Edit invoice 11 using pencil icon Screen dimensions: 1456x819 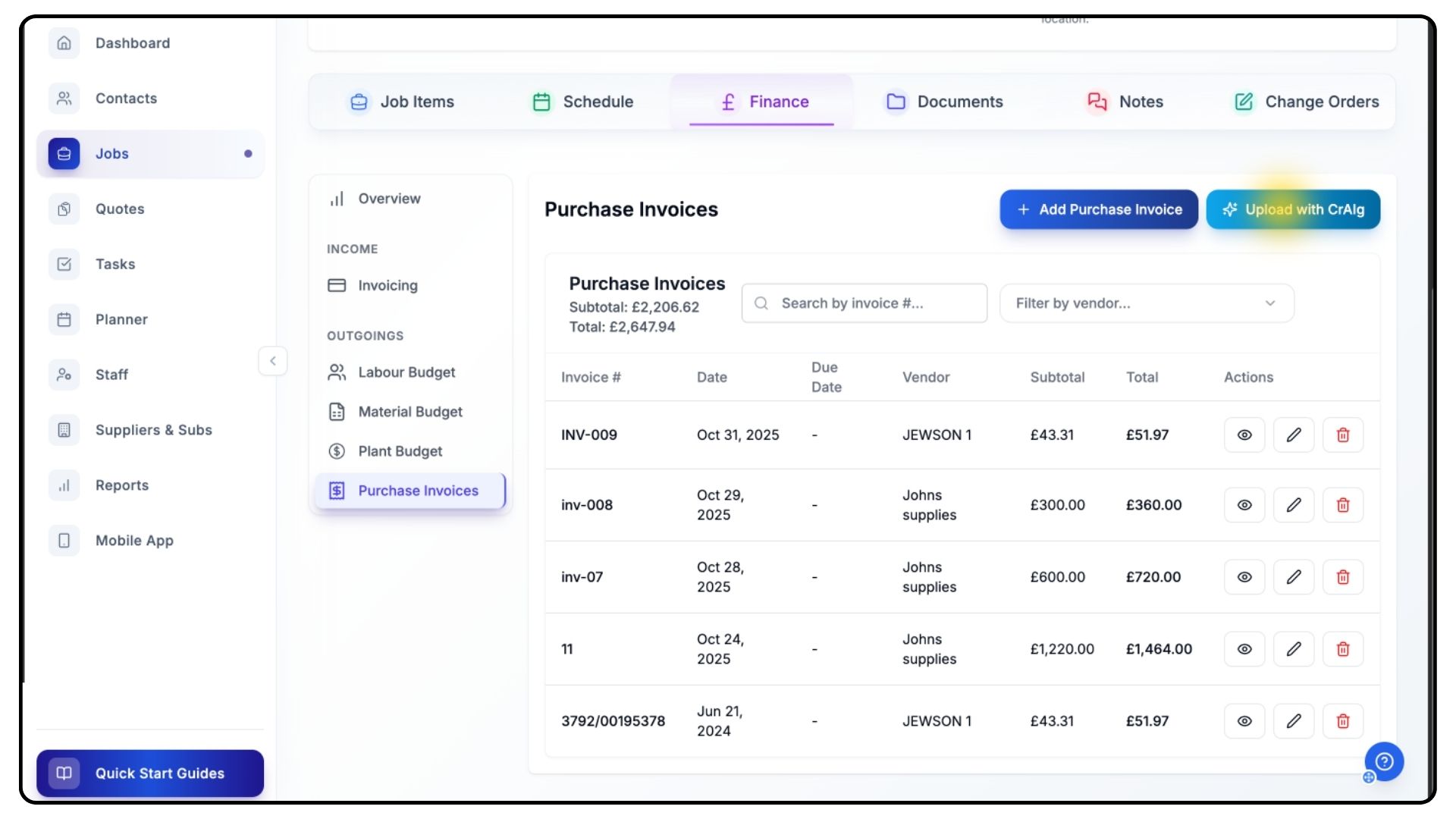click(x=1293, y=649)
